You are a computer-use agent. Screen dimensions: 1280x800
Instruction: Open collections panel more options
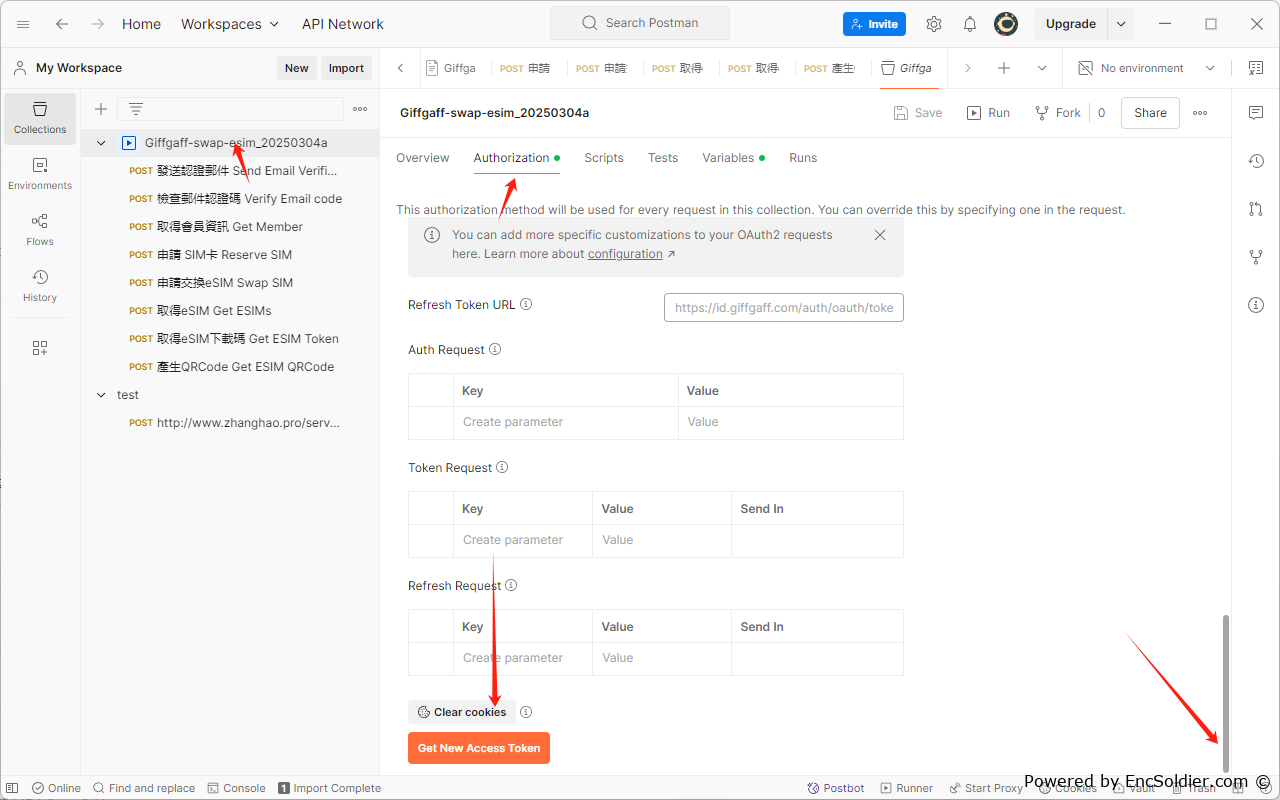(x=360, y=109)
